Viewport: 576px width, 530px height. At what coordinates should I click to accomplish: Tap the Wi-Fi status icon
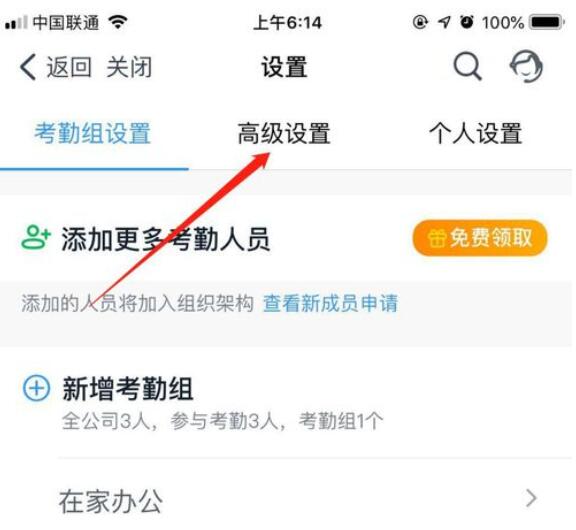point(118,22)
